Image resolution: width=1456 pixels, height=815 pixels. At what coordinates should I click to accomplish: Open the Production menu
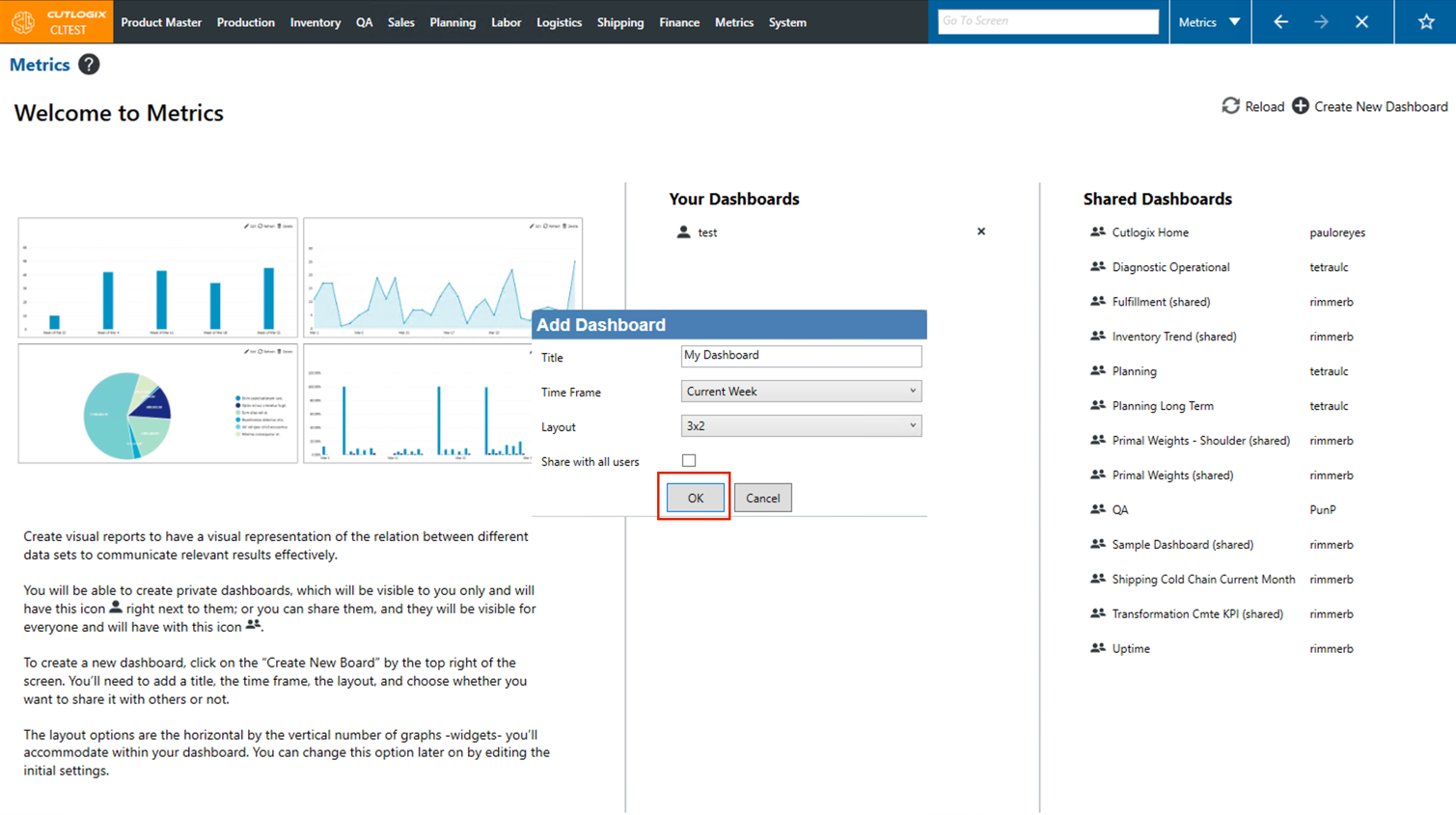245,22
